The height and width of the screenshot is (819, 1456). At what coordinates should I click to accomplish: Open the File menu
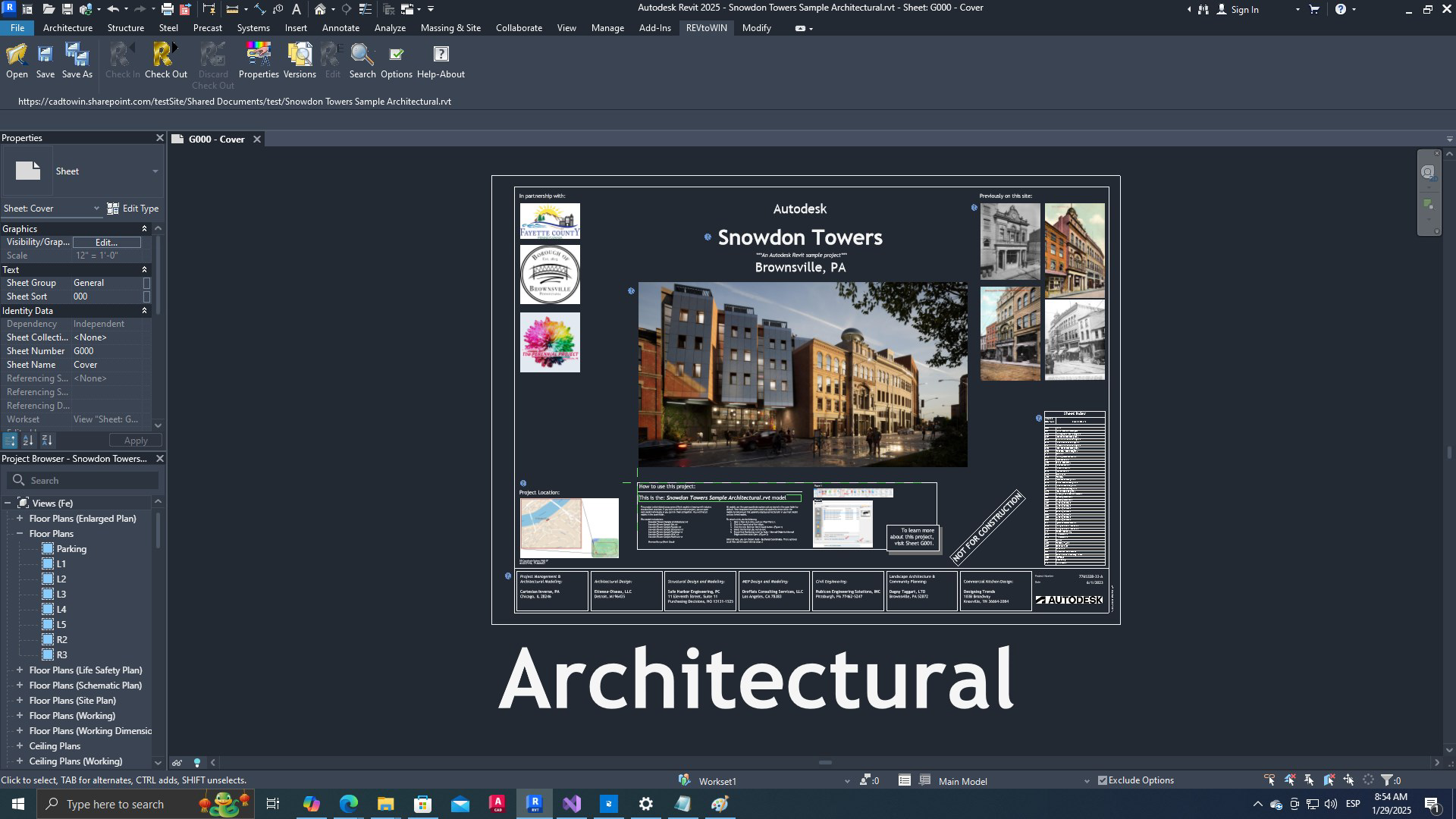coord(17,28)
